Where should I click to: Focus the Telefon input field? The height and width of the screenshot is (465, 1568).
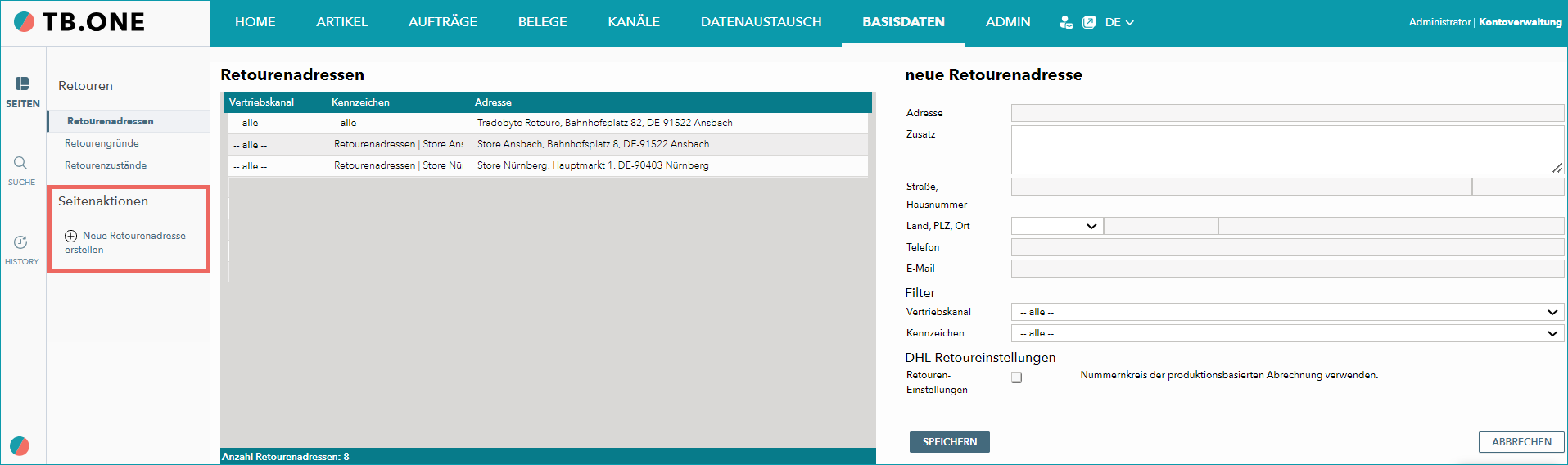pyautogui.click(x=1287, y=247)
